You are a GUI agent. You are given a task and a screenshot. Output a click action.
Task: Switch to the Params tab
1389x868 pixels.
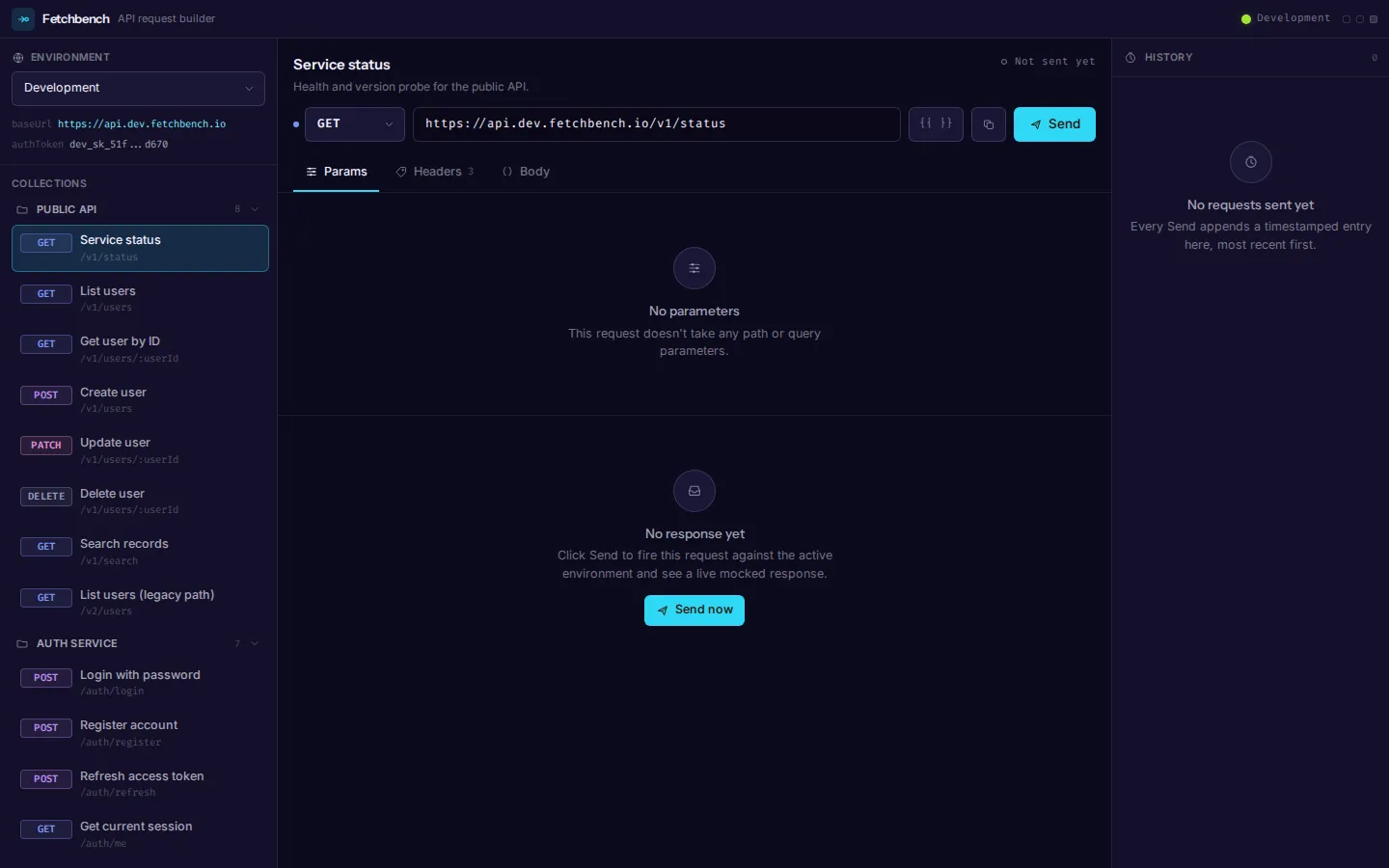[336, 172]
